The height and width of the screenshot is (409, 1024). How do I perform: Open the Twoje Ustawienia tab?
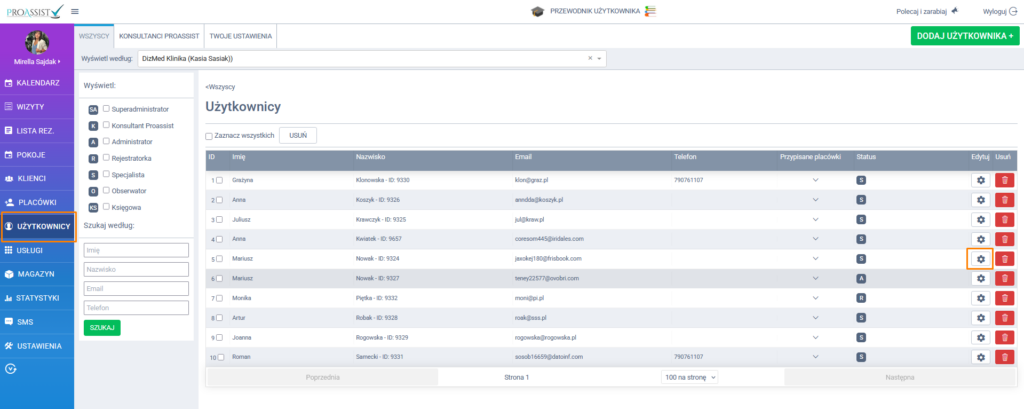(x=240, y=35)
